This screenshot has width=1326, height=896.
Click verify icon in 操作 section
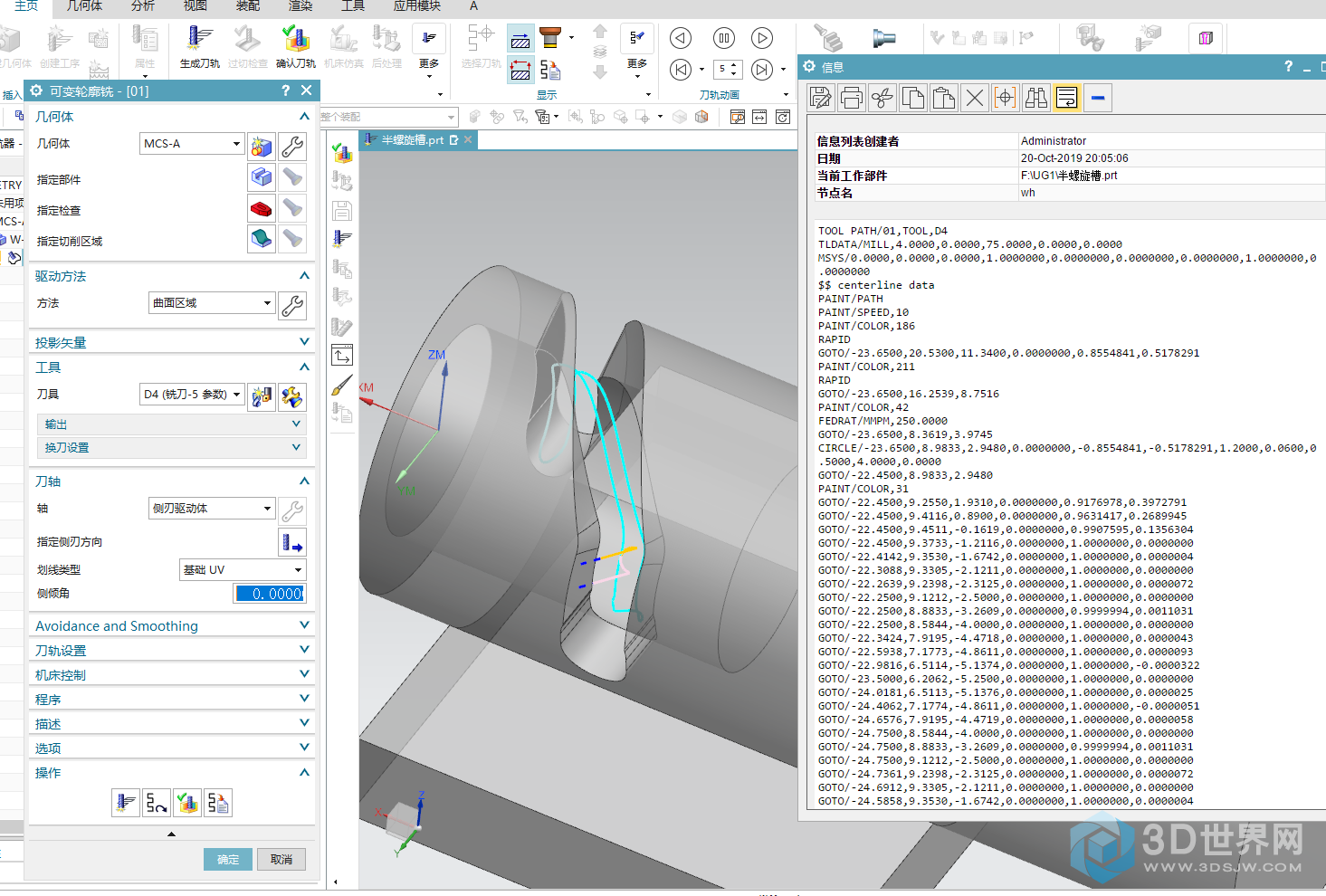coord(187,803)
